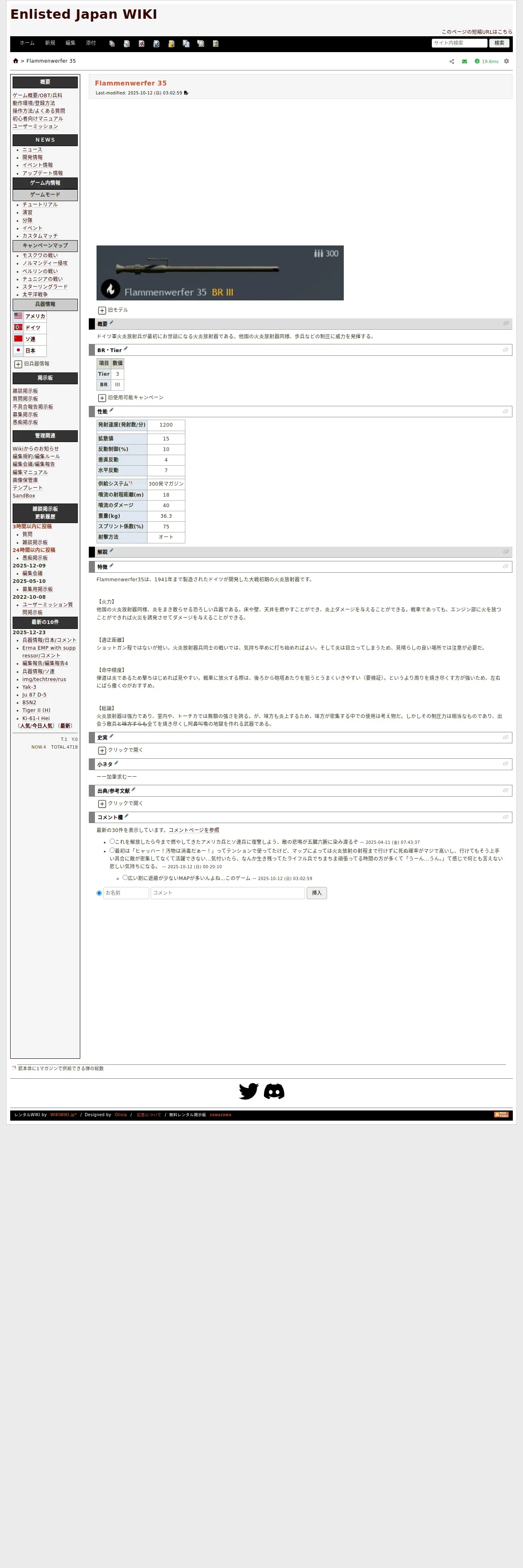This screenshot has width=523, height=1568.
Task: Click the RSS icon in footer bar
Action: tap(501, 1115)
